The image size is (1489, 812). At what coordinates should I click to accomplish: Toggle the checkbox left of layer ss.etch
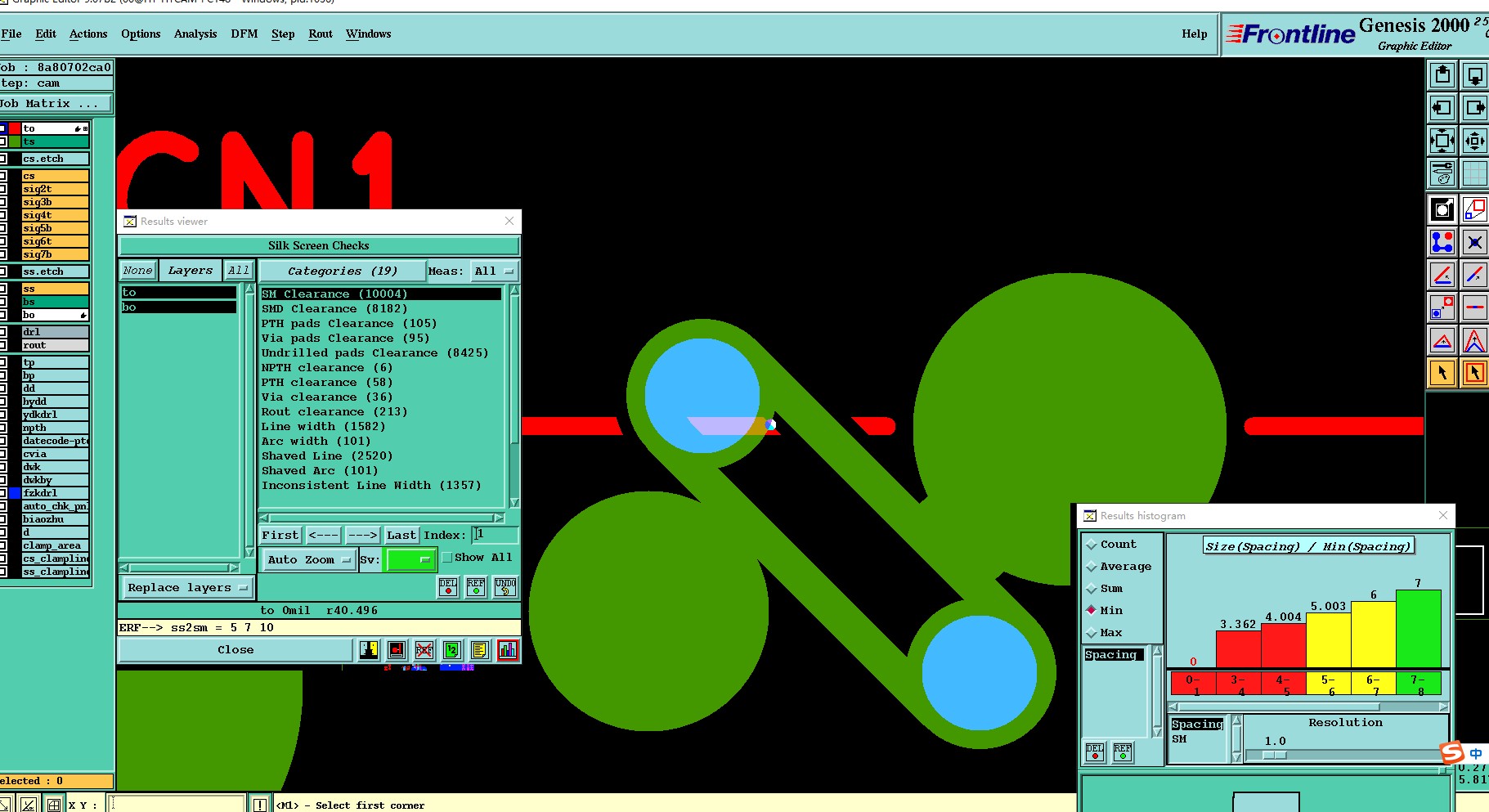pos(2,271)
